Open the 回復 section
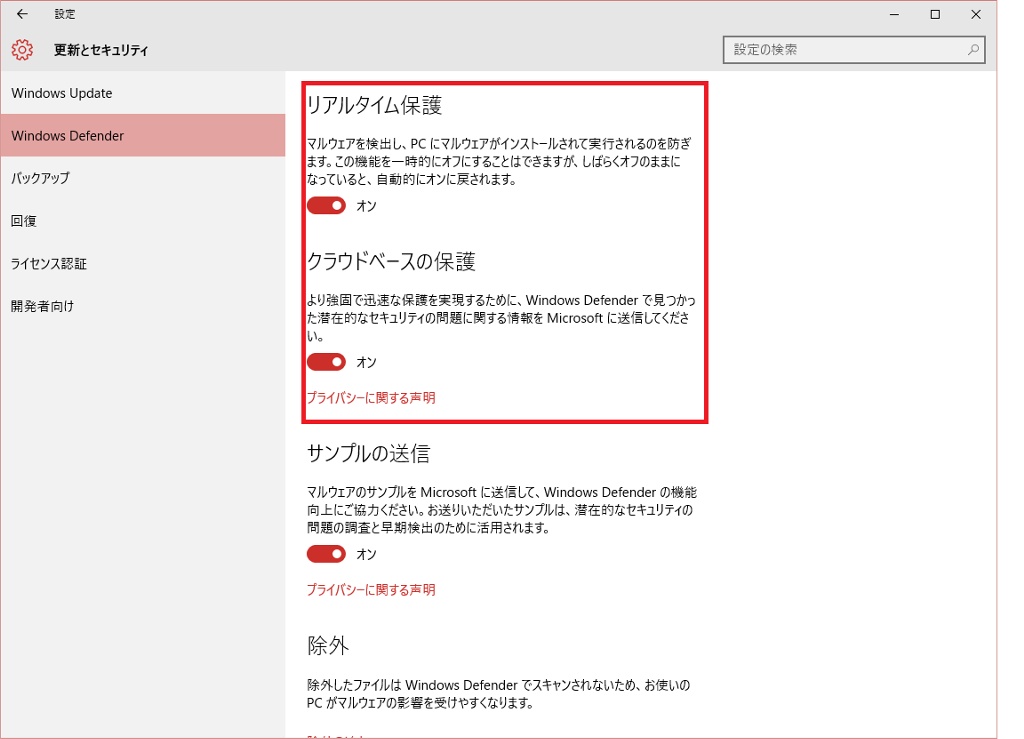The height and width of the screenshot is (739, 1024). 142,221
